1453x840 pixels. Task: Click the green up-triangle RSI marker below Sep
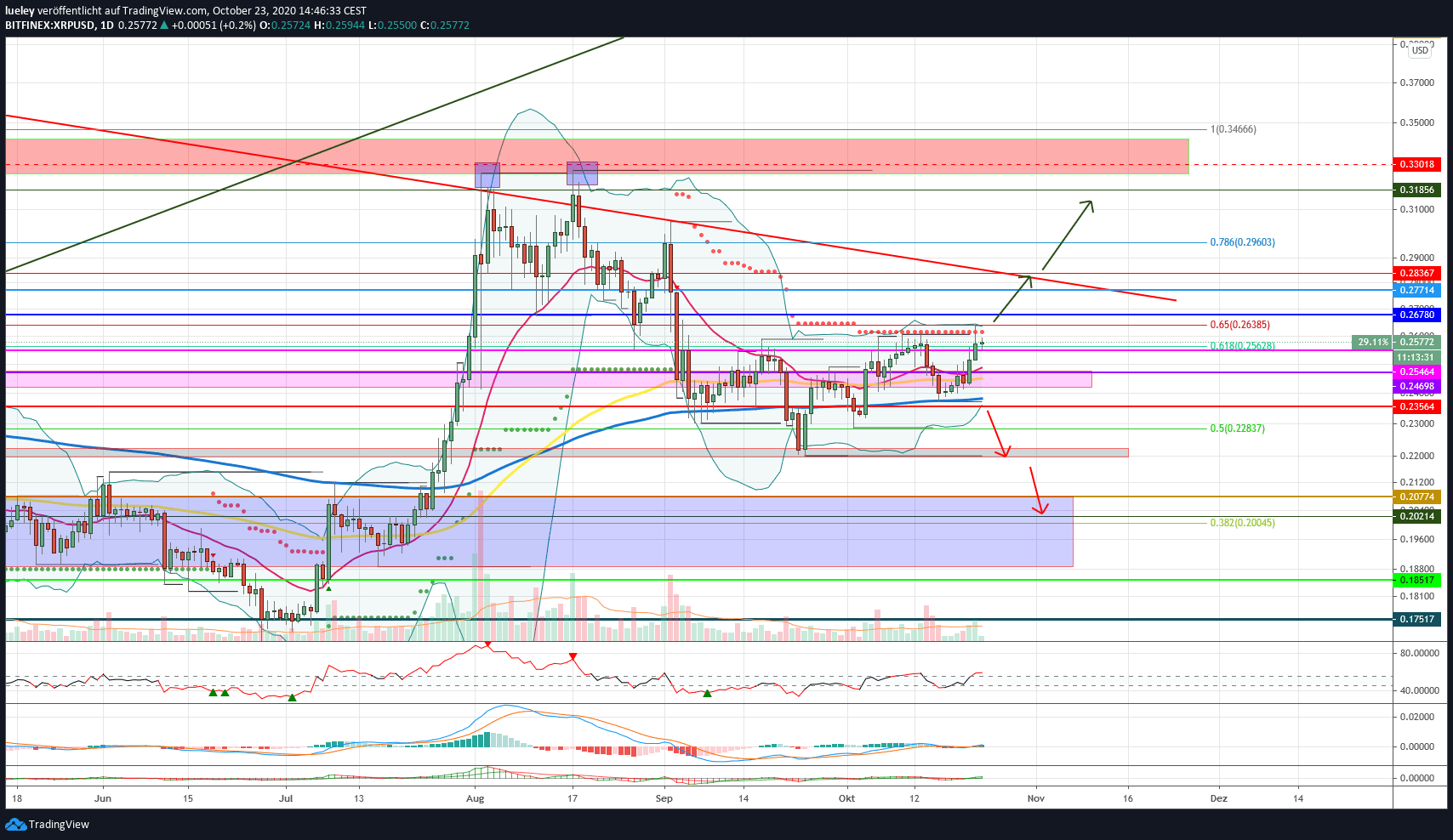click(707, 694)
